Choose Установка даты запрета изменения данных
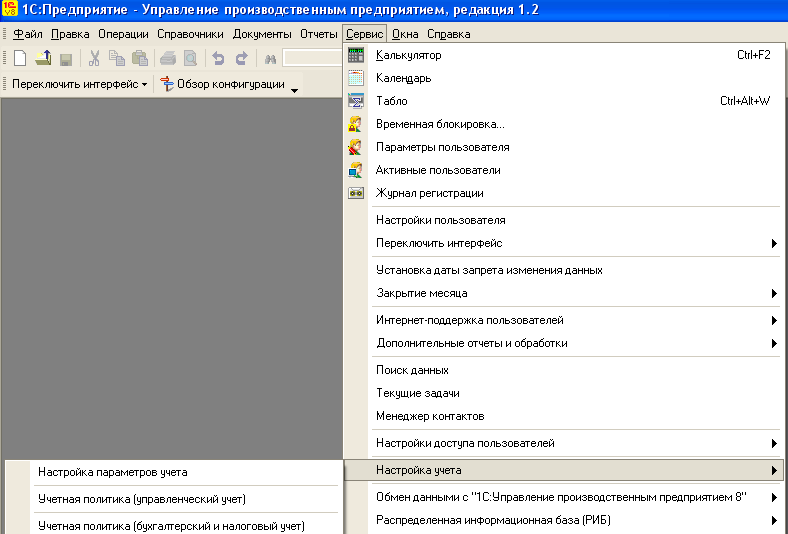 [563, 270]
